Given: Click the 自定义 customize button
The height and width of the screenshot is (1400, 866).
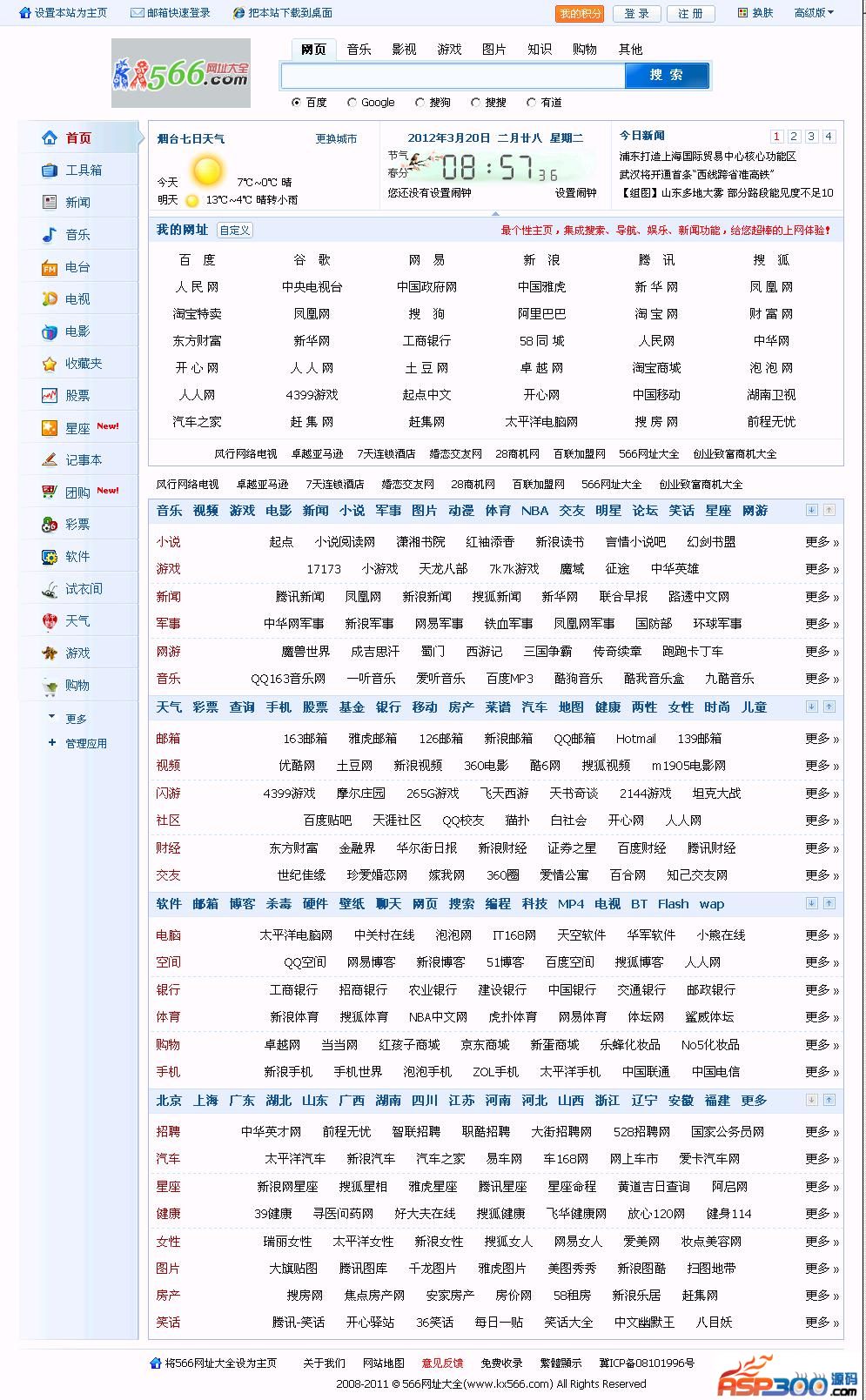Looking at the screenshot, I should [x=235, y=231].
